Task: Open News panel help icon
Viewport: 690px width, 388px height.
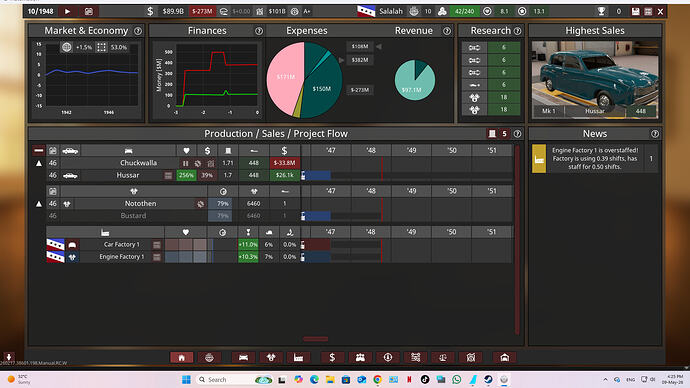Action: [x=655, y=134]
